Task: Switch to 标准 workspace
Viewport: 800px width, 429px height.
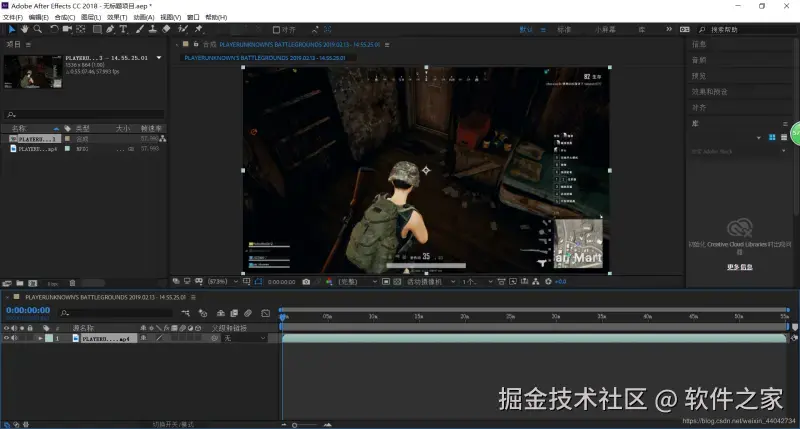Action: click(x=564, y=30)
